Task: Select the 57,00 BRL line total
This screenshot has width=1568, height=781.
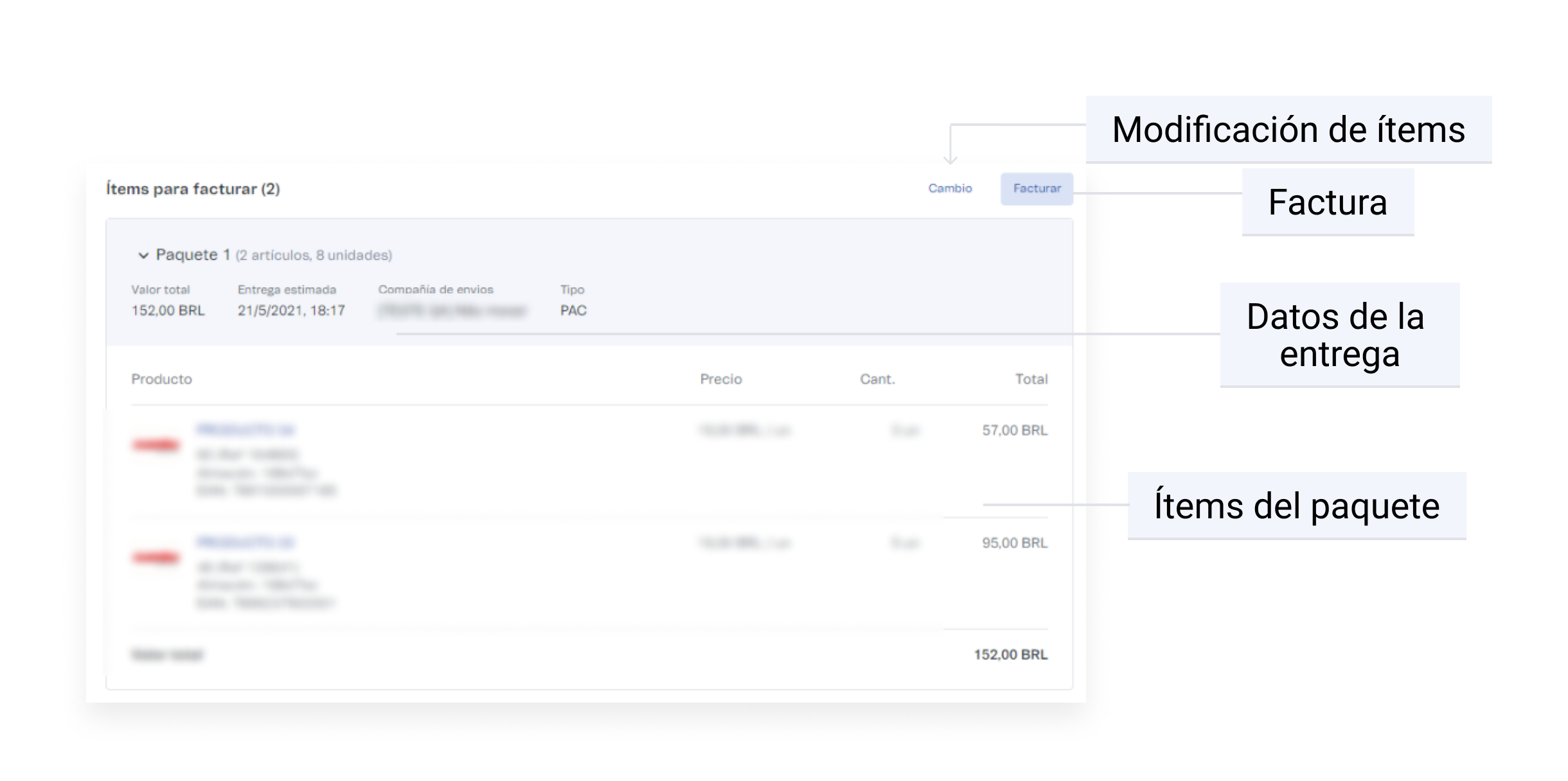Action: pyautogui.click(x=1014, y=430)
